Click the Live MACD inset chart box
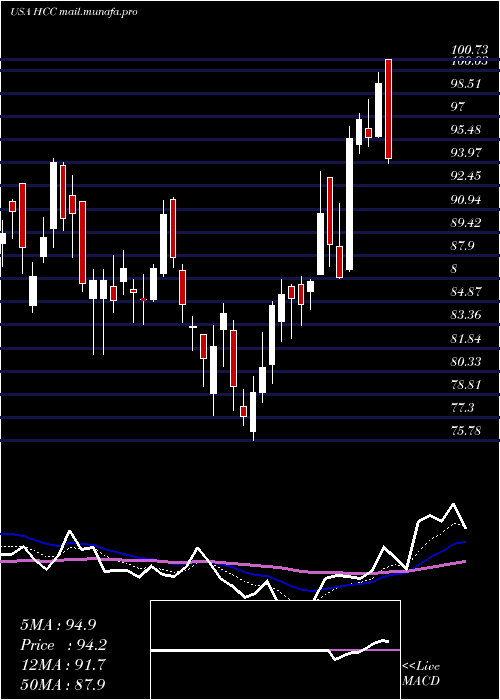The width and height of the screenshot is (500, 700). coord(275,650)
